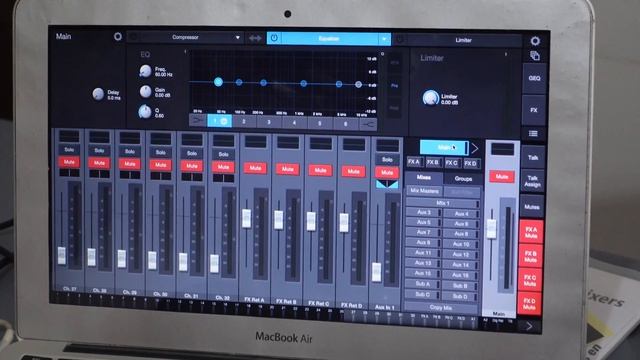Open Talk Assign
The image size is (640, 360).
532,181
